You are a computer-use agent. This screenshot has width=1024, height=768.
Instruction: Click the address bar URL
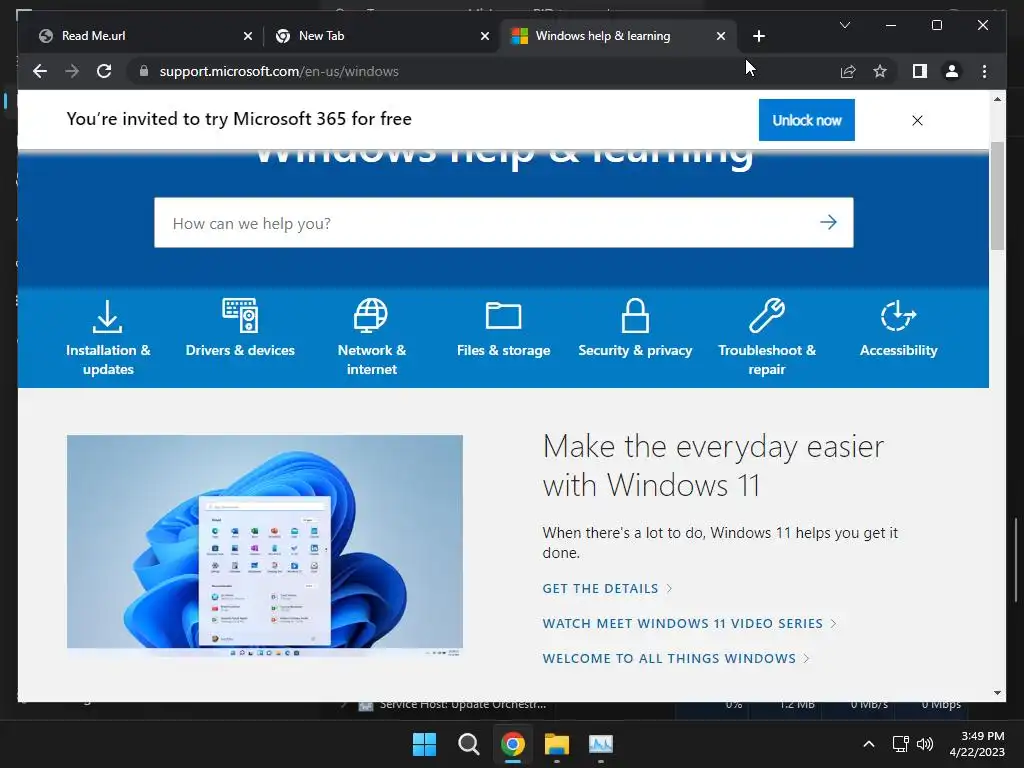pos(279,71)
